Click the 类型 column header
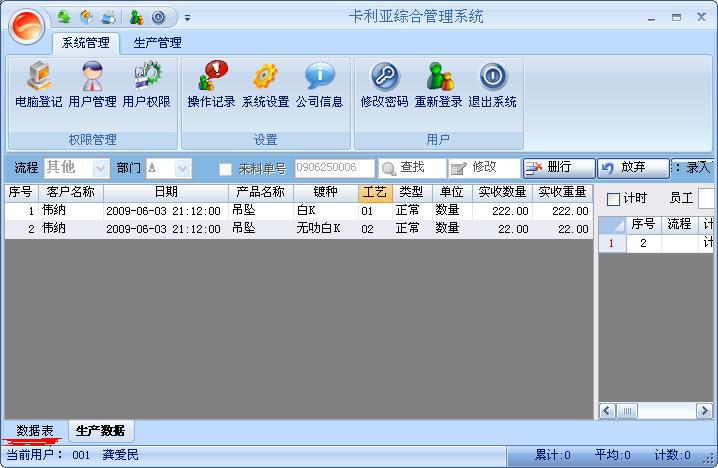The image size is (718, 468). click(412, 192)
